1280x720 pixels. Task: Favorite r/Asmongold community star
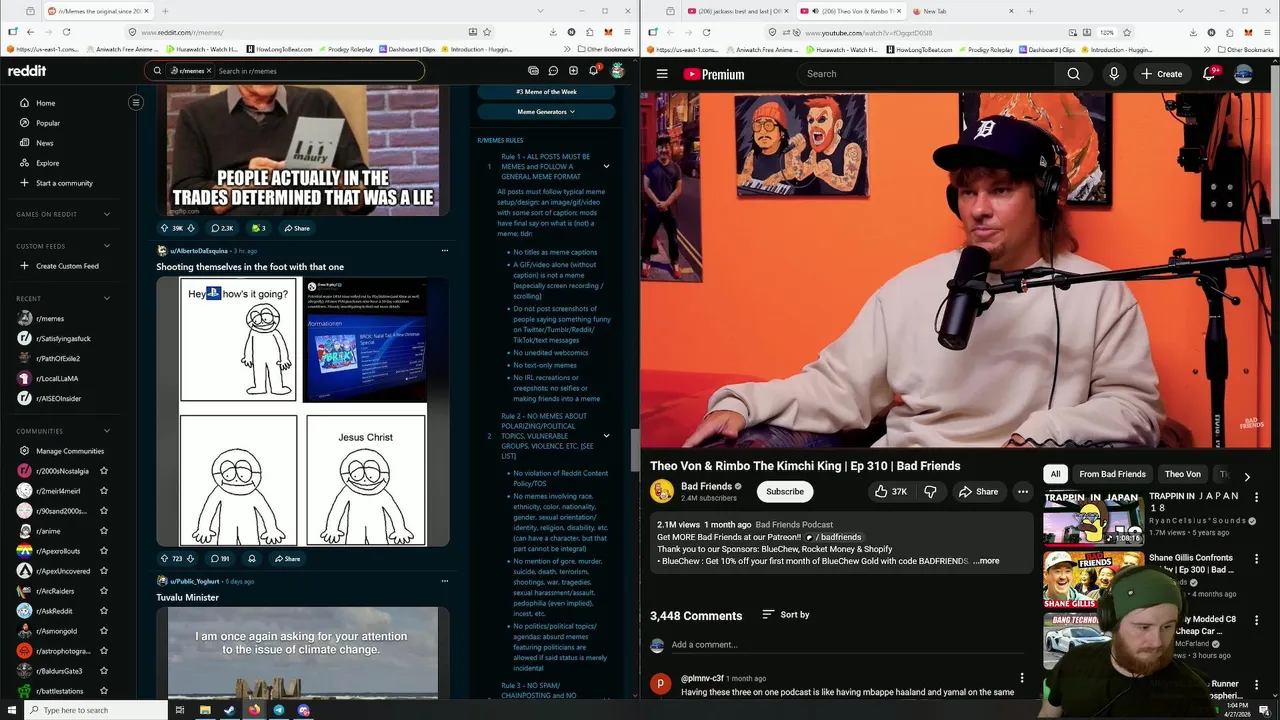pos(104,631)
